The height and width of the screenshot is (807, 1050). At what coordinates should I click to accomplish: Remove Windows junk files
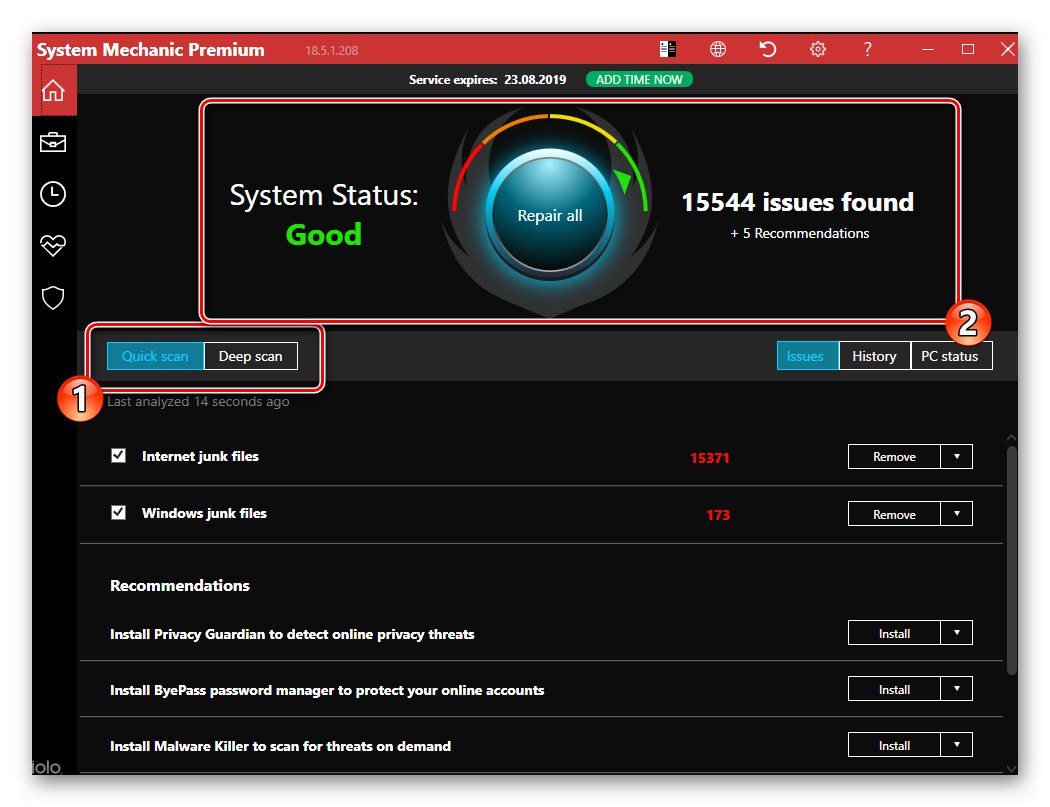pos(894,514)
